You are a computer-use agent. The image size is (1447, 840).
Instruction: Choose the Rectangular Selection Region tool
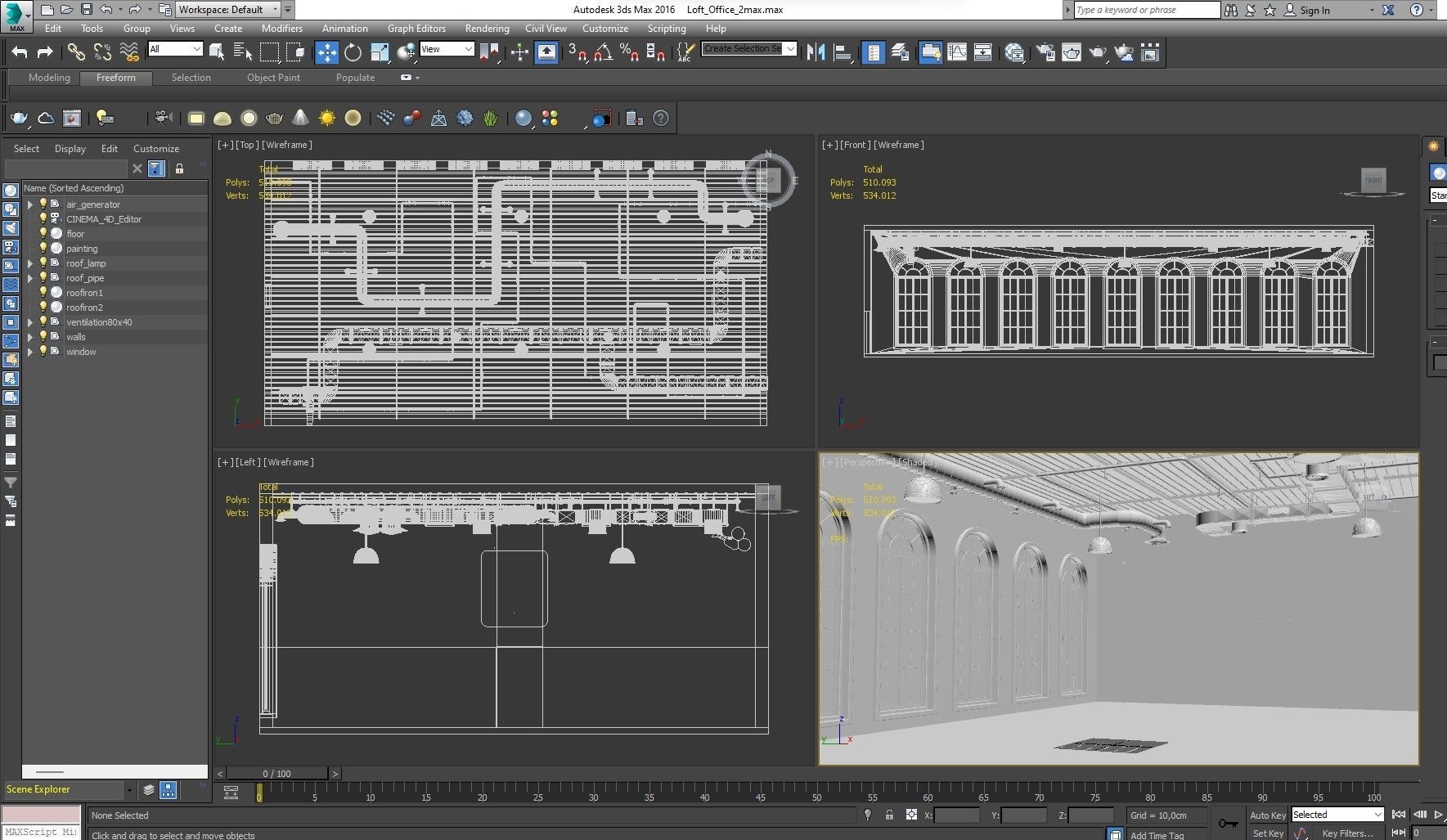tap(269, 52)
